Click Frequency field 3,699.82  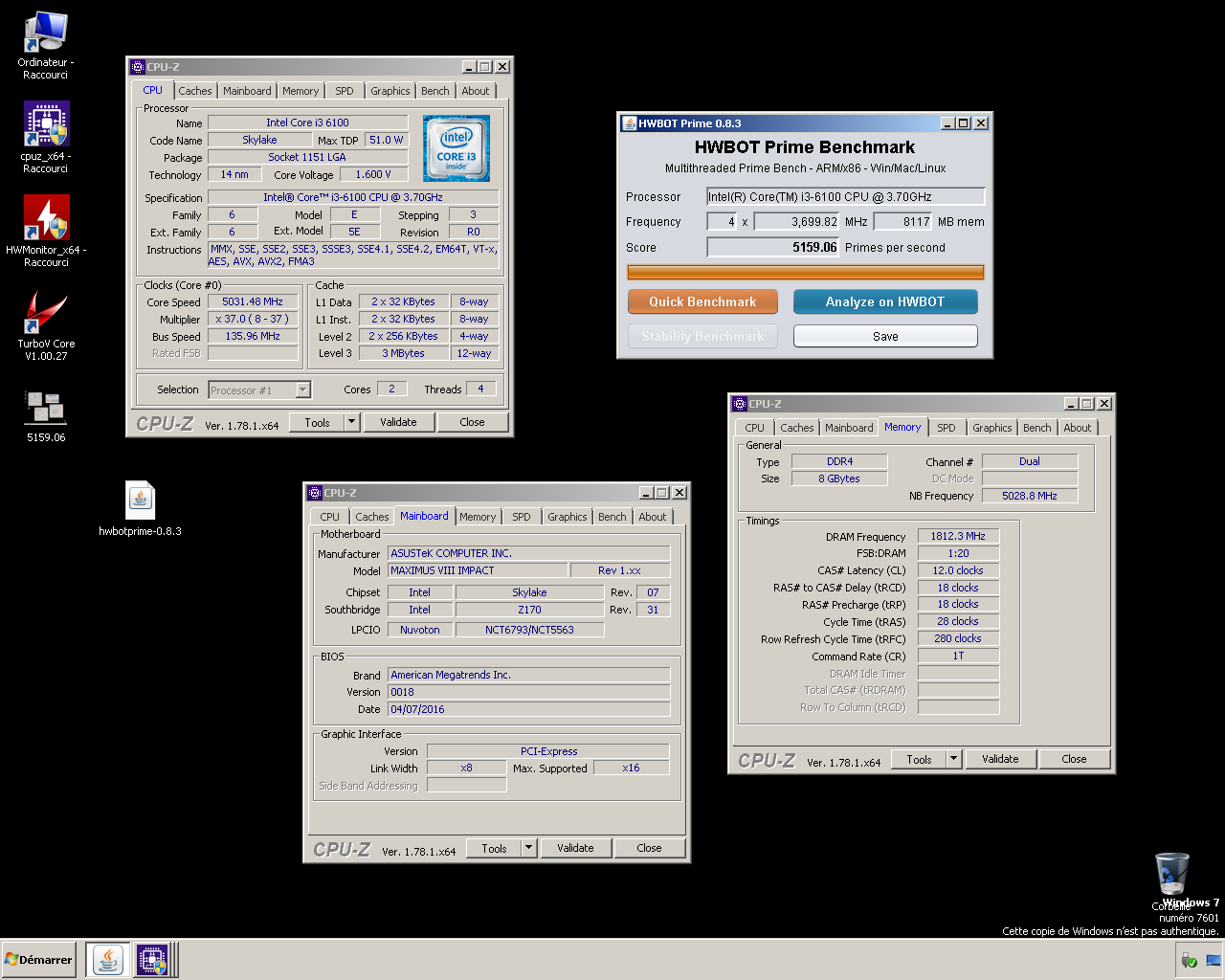[x=796, y=221]
